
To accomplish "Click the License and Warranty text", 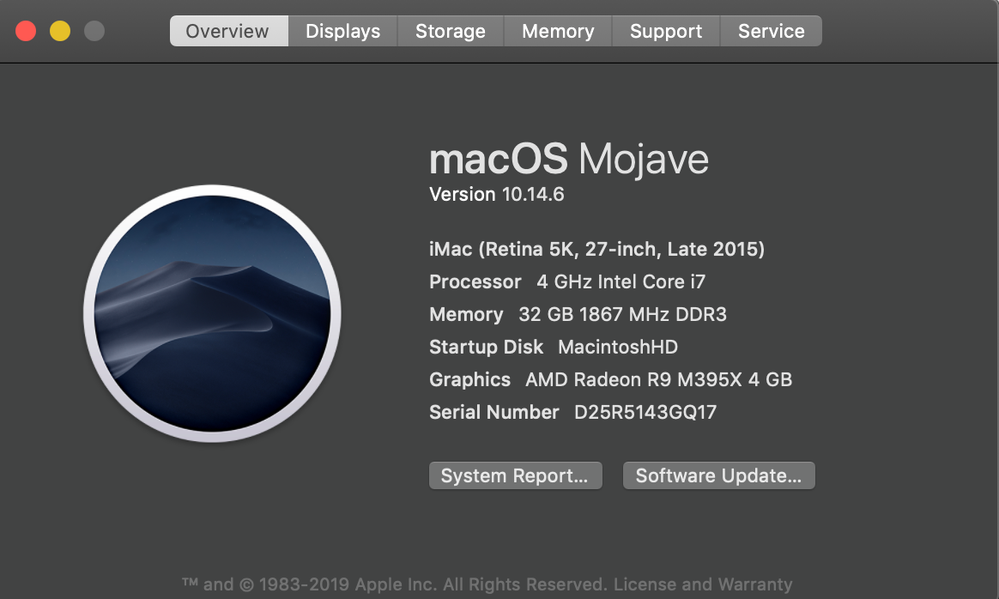I will [x=703, y=584].
